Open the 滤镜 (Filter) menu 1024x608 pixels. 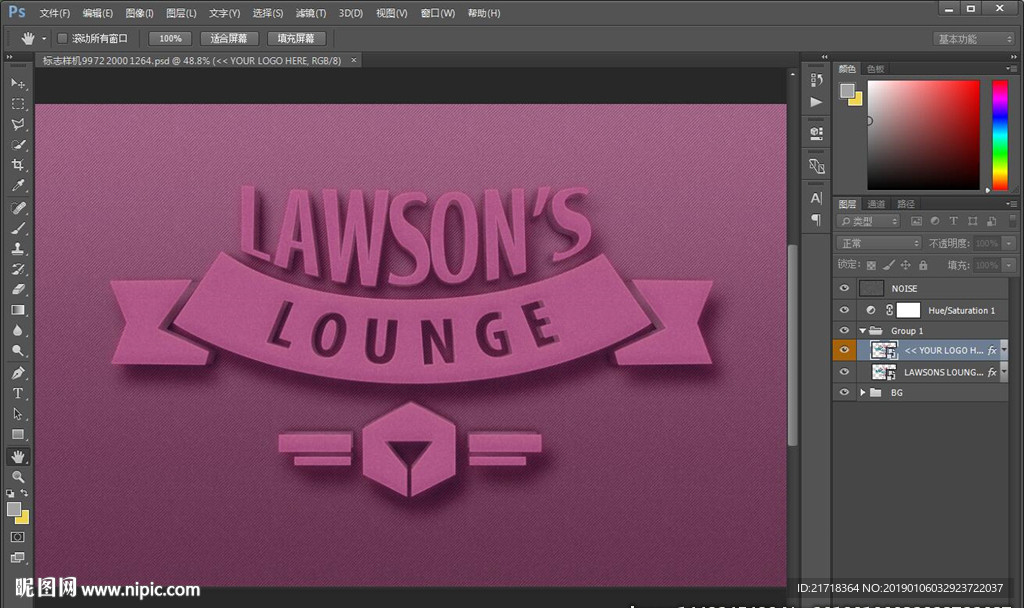point(311,13)
